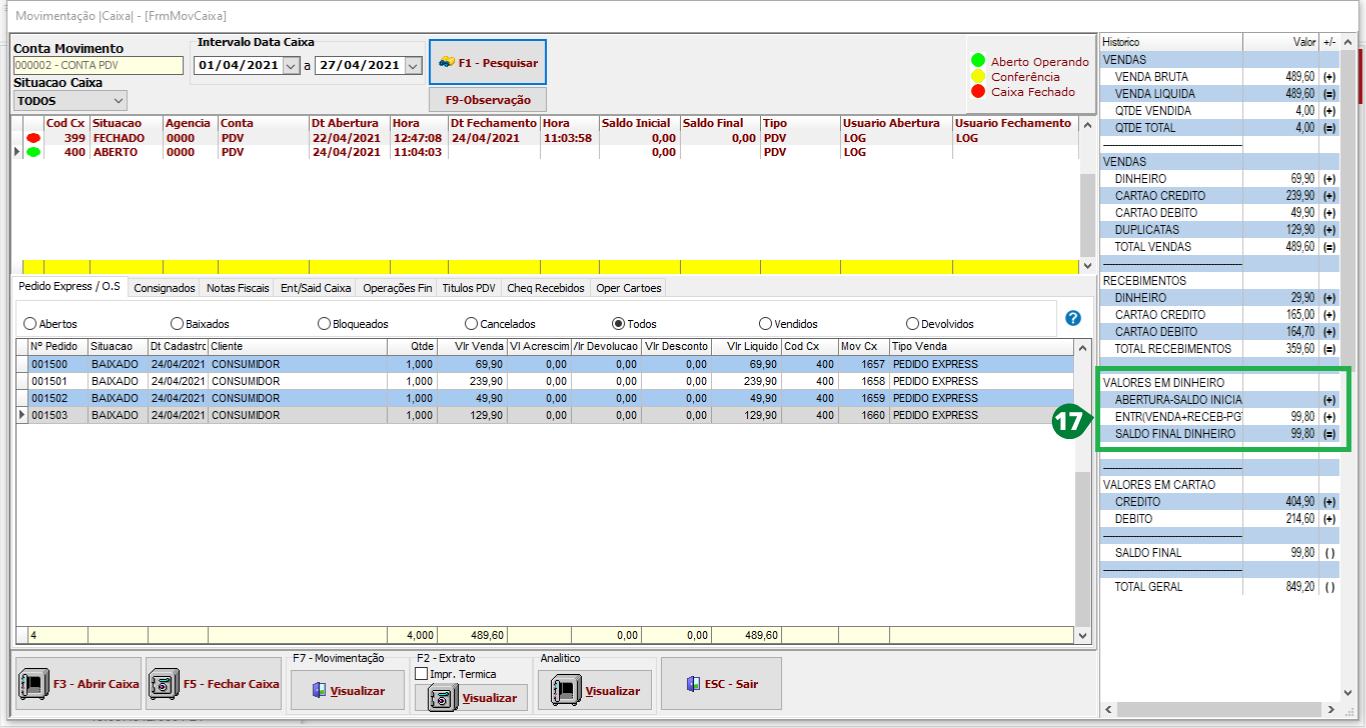1366x728 pixels.
Task: Click the door icon on ESC - Sair
Action: coord(693,684)
